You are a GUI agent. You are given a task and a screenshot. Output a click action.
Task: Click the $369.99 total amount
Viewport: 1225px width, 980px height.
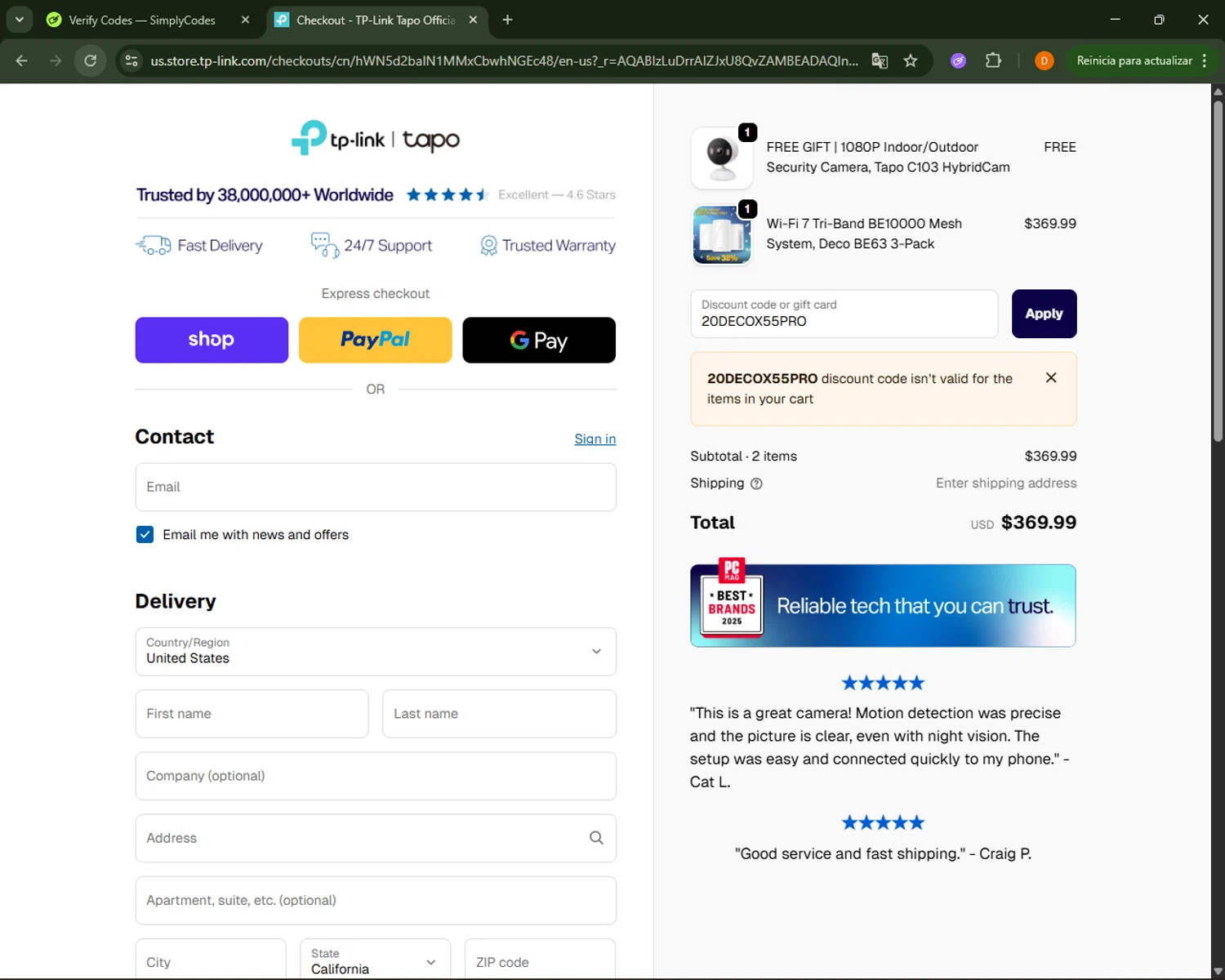[x=1039, y=523]
